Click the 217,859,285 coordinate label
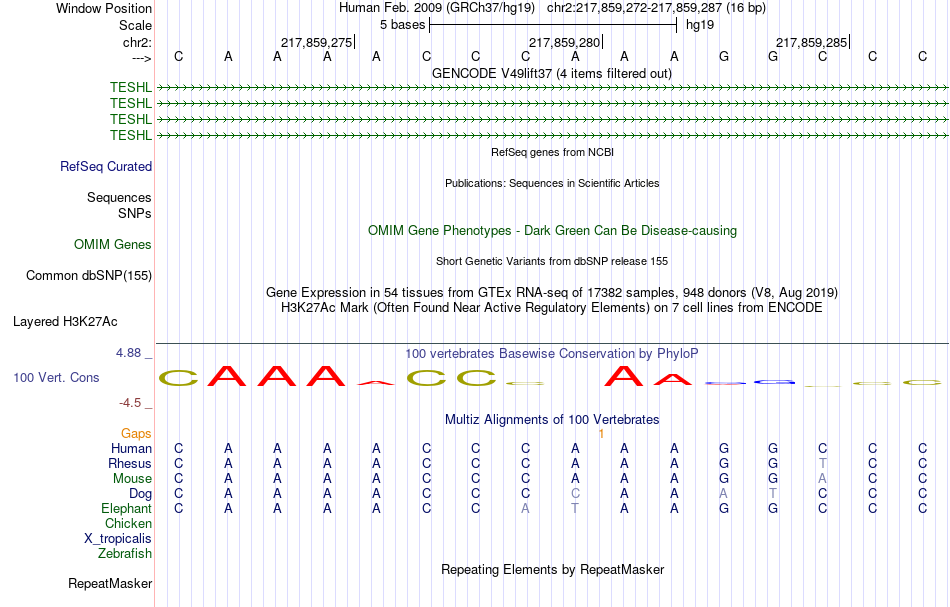Image resolution: width=950 pixels, height=607 pixels. pos(811,42)
